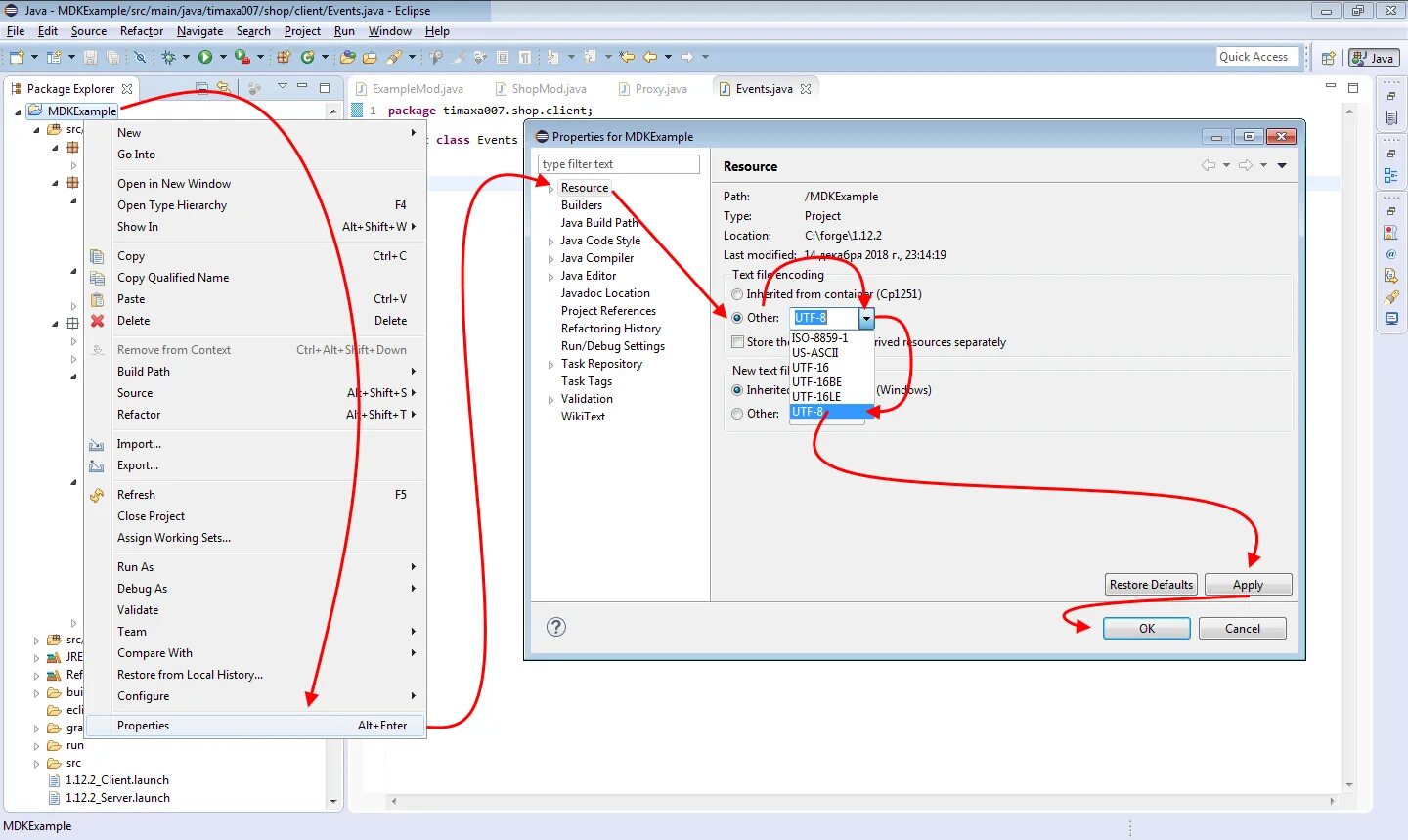Open the Run button dropdown arrow
Image resolution: width=1408 pixels, height=840 pixels.
(x=222, y=57)
